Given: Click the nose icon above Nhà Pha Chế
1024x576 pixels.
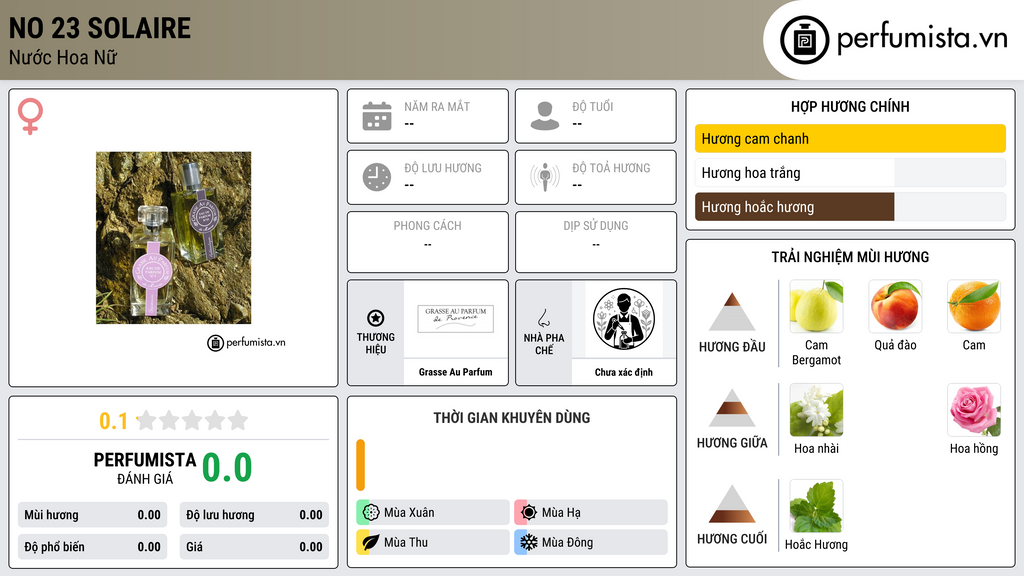Looking at the screenshot, I should pyautogui.click(x=543, y=318).
